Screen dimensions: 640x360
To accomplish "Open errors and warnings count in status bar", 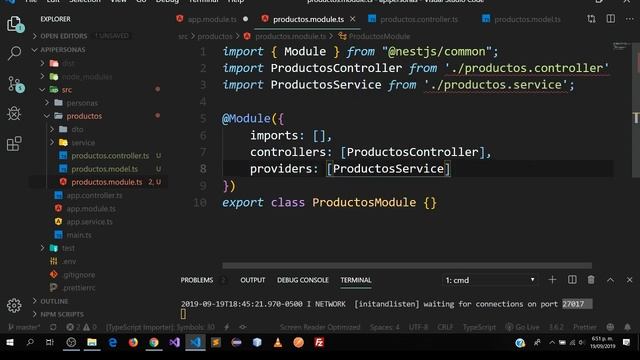I will (81, 327).
